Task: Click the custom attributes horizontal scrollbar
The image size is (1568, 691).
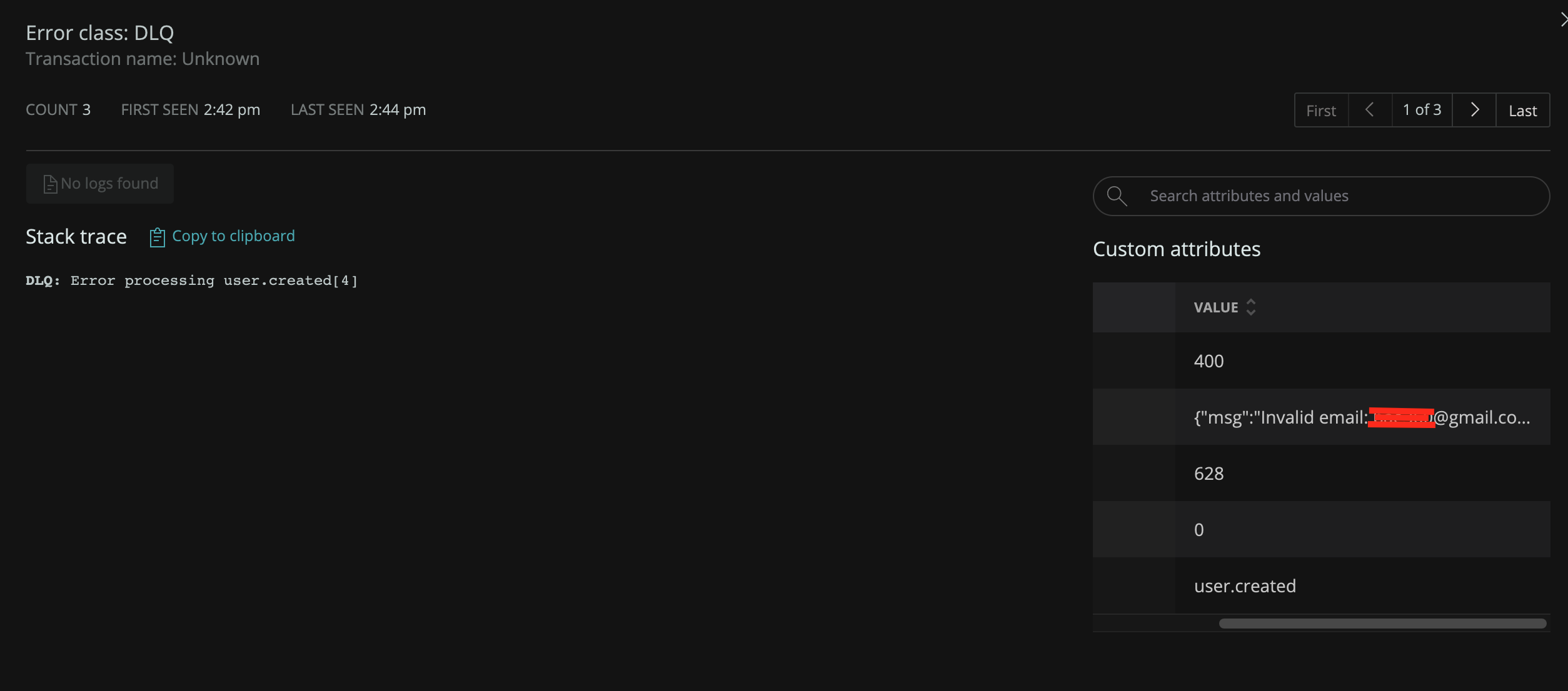Action: click(1382, 624)
